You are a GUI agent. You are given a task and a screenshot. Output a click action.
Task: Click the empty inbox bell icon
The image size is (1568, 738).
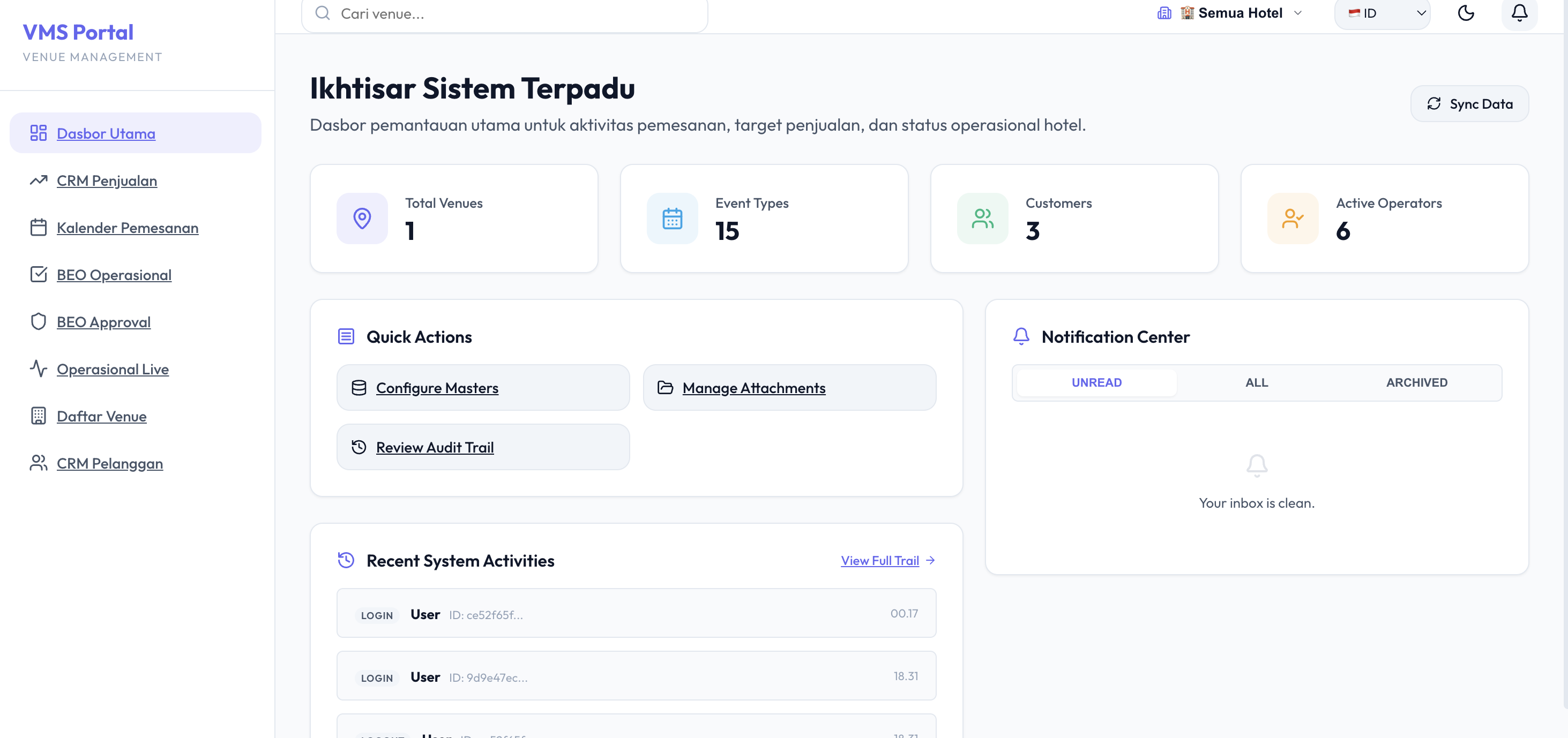pyautogui.click(x=1257, y=465)
